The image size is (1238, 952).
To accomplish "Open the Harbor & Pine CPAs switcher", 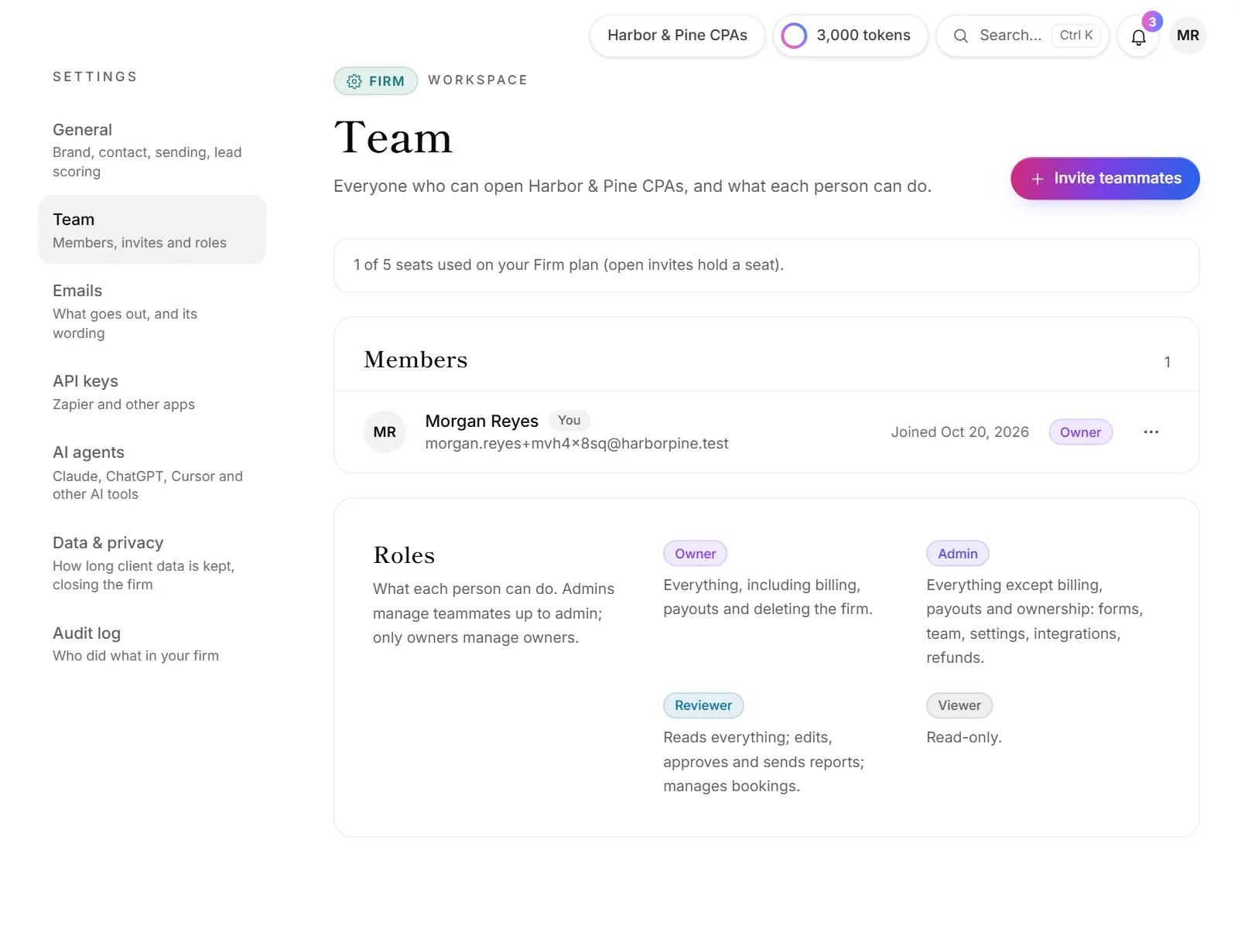I will (x=677, y=36).
